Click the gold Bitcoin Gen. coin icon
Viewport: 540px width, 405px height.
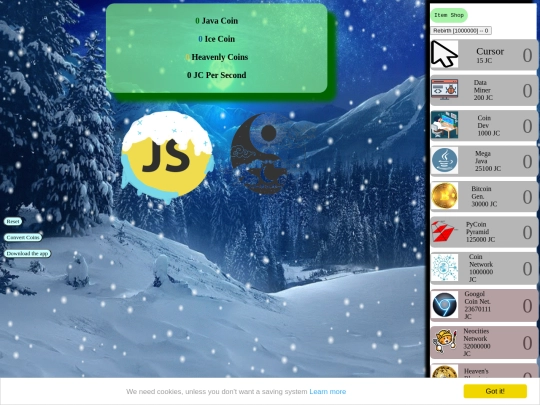coord(445,196)
